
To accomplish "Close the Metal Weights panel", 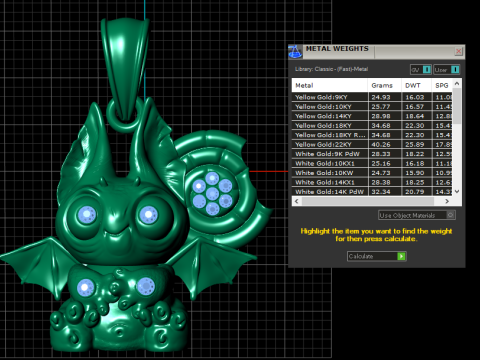I will (x=459, y=51).
